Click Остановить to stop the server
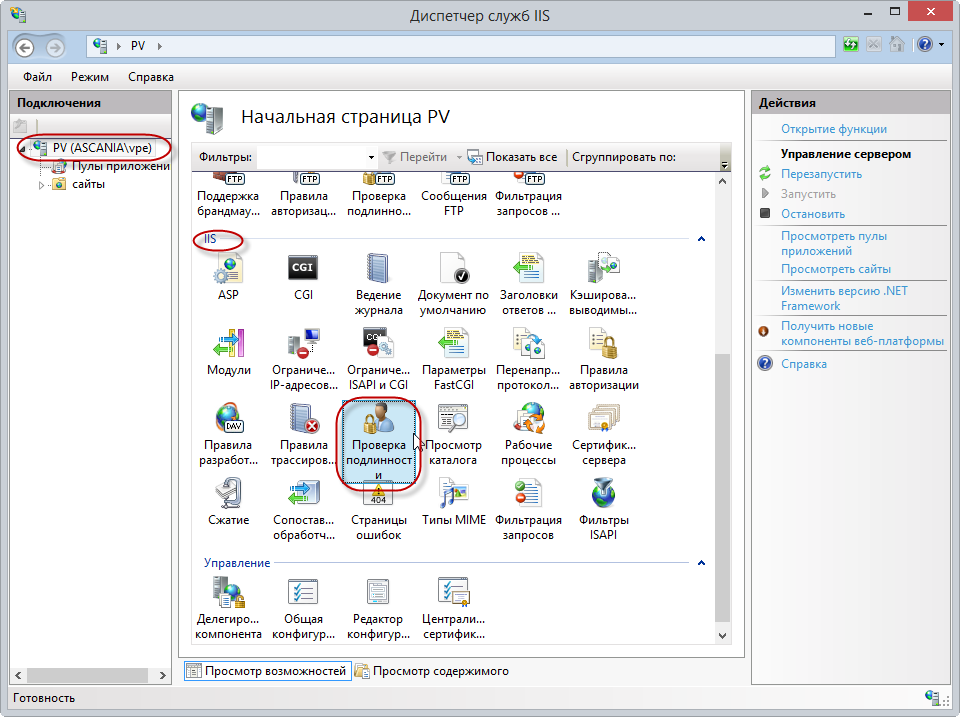 coord(812,214)
